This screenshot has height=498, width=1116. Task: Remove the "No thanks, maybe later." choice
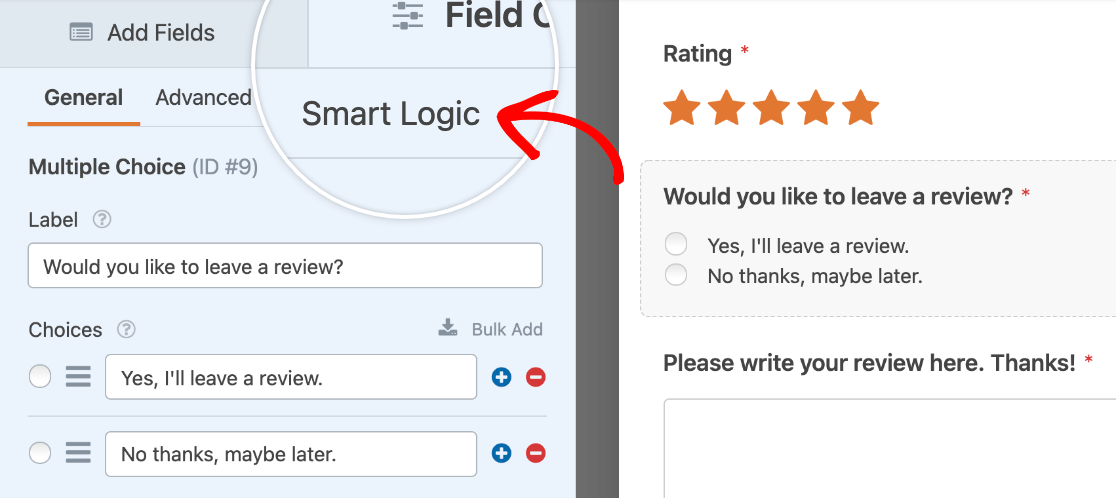point(536,454)
